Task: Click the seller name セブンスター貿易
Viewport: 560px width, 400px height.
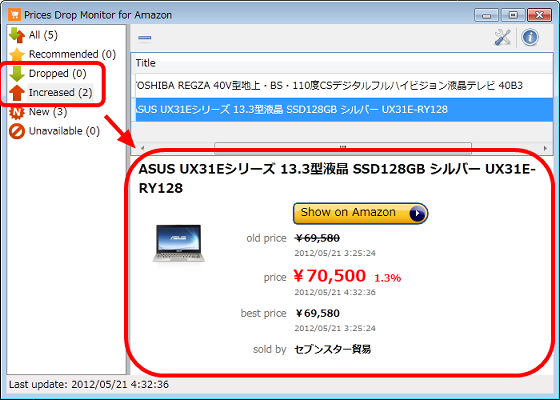Action: click(332, 349)
